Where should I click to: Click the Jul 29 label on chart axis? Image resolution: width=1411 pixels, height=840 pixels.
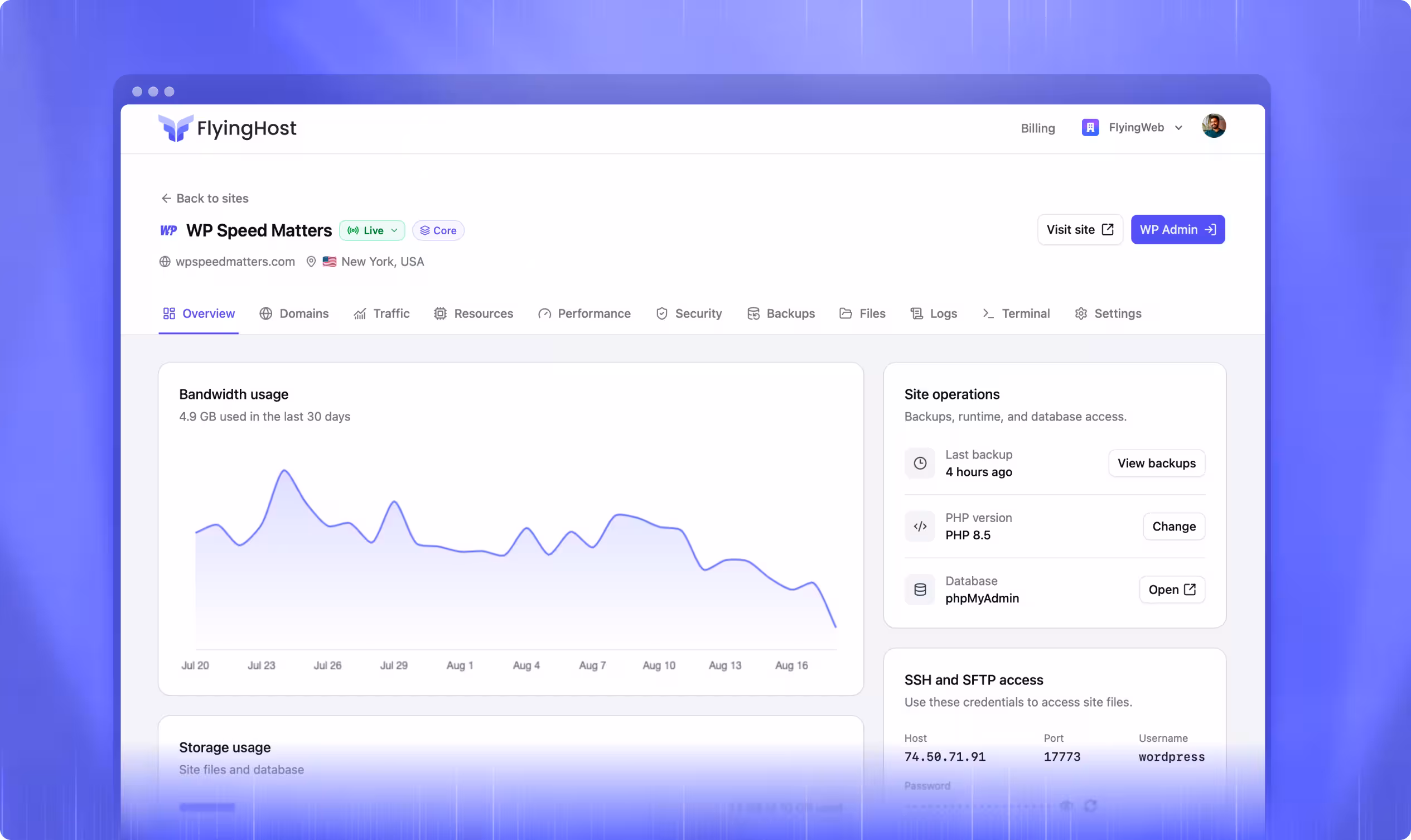tap(393, 665)
